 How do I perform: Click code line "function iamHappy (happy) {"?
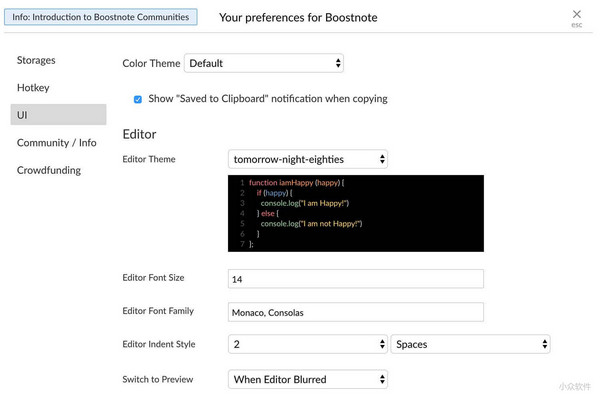(x=297, y=183)
